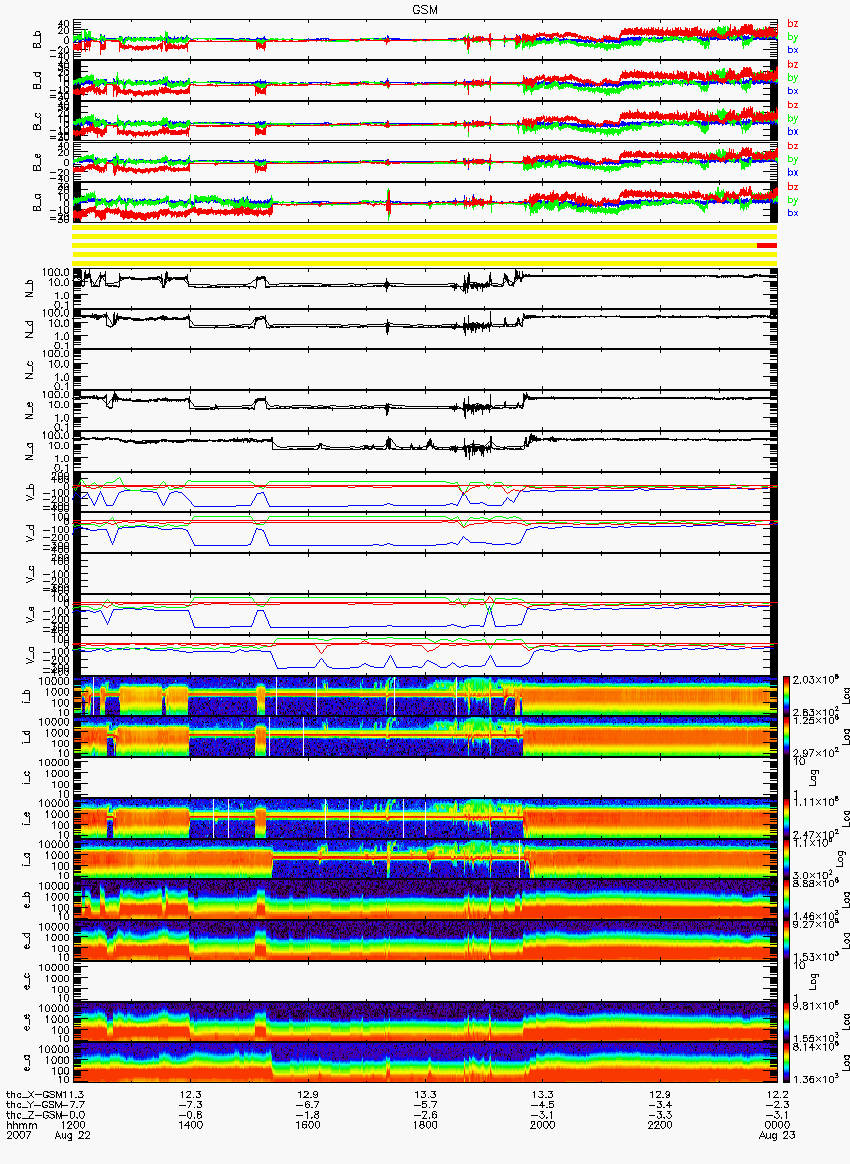Click the -6.7 Y-GSM position value
This screenshot has height=1164, width=850.
308,1105
